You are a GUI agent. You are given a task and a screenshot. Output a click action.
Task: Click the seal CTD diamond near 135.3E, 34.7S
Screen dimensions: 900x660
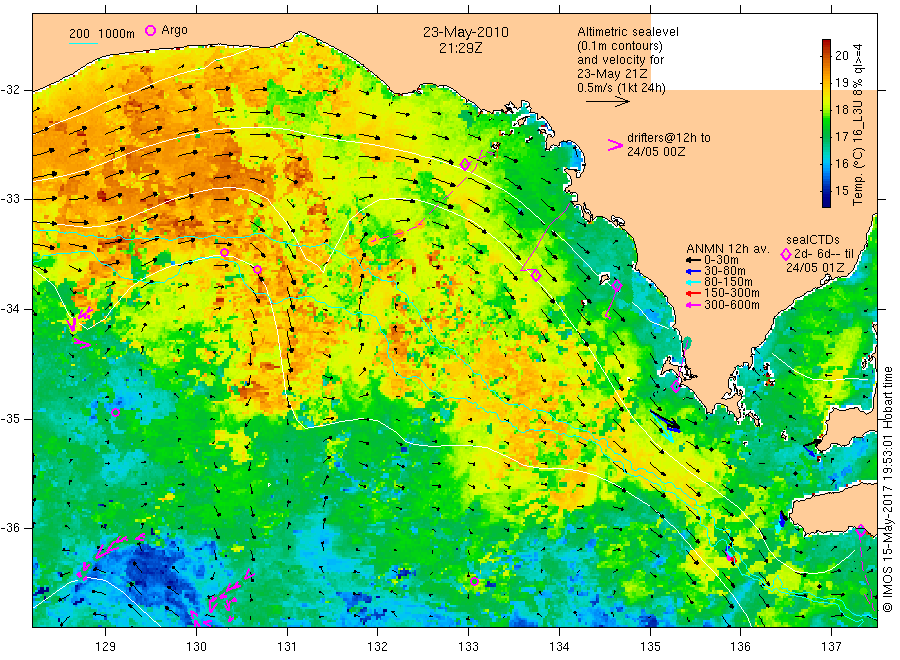[676, 386]
